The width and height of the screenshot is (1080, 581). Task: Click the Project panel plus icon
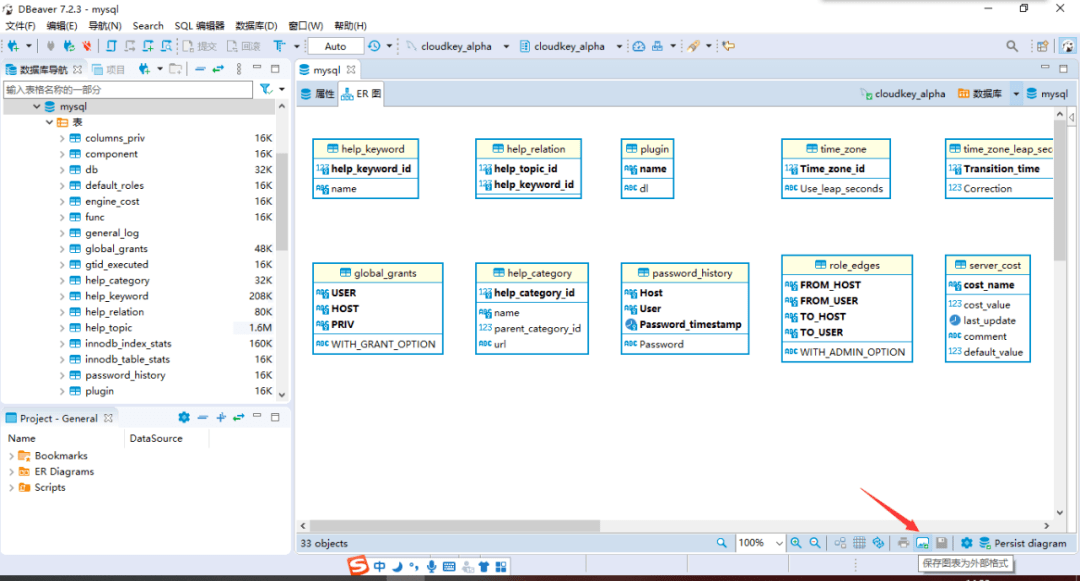[x=221, y=417]
